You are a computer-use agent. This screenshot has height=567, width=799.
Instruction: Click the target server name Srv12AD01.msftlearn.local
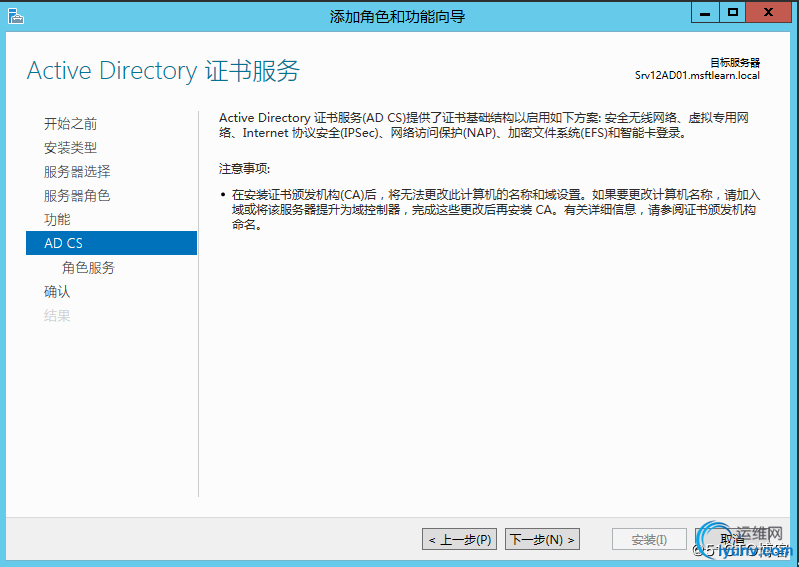pyautogui.click(x=697, y=75)
